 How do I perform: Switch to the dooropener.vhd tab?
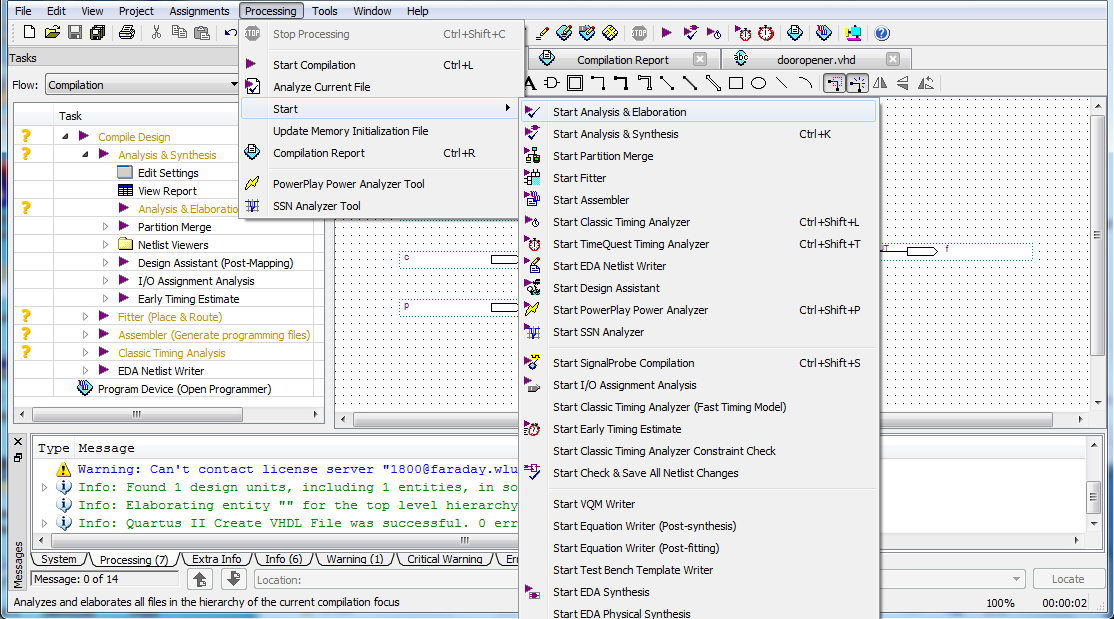(816, 60)
